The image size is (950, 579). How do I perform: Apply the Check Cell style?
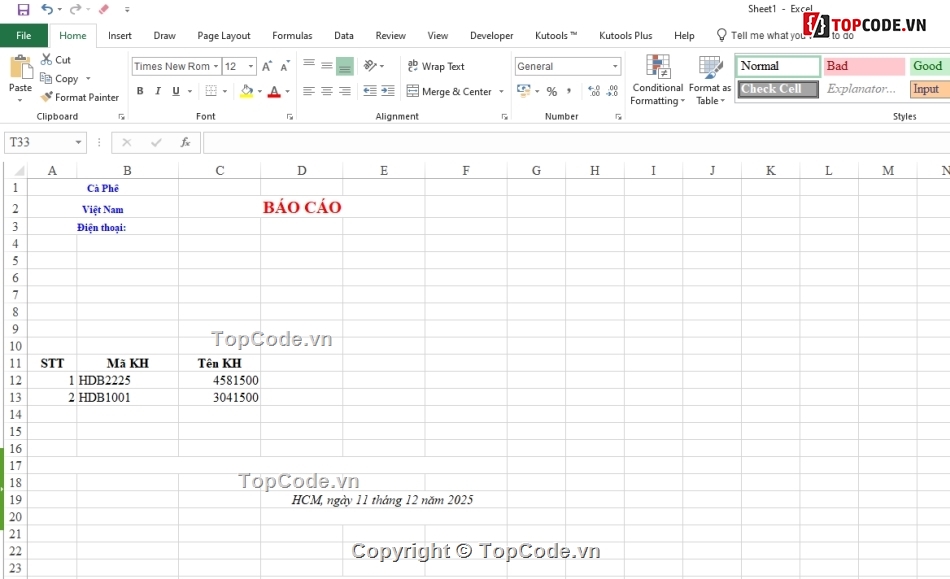(778, 89)
